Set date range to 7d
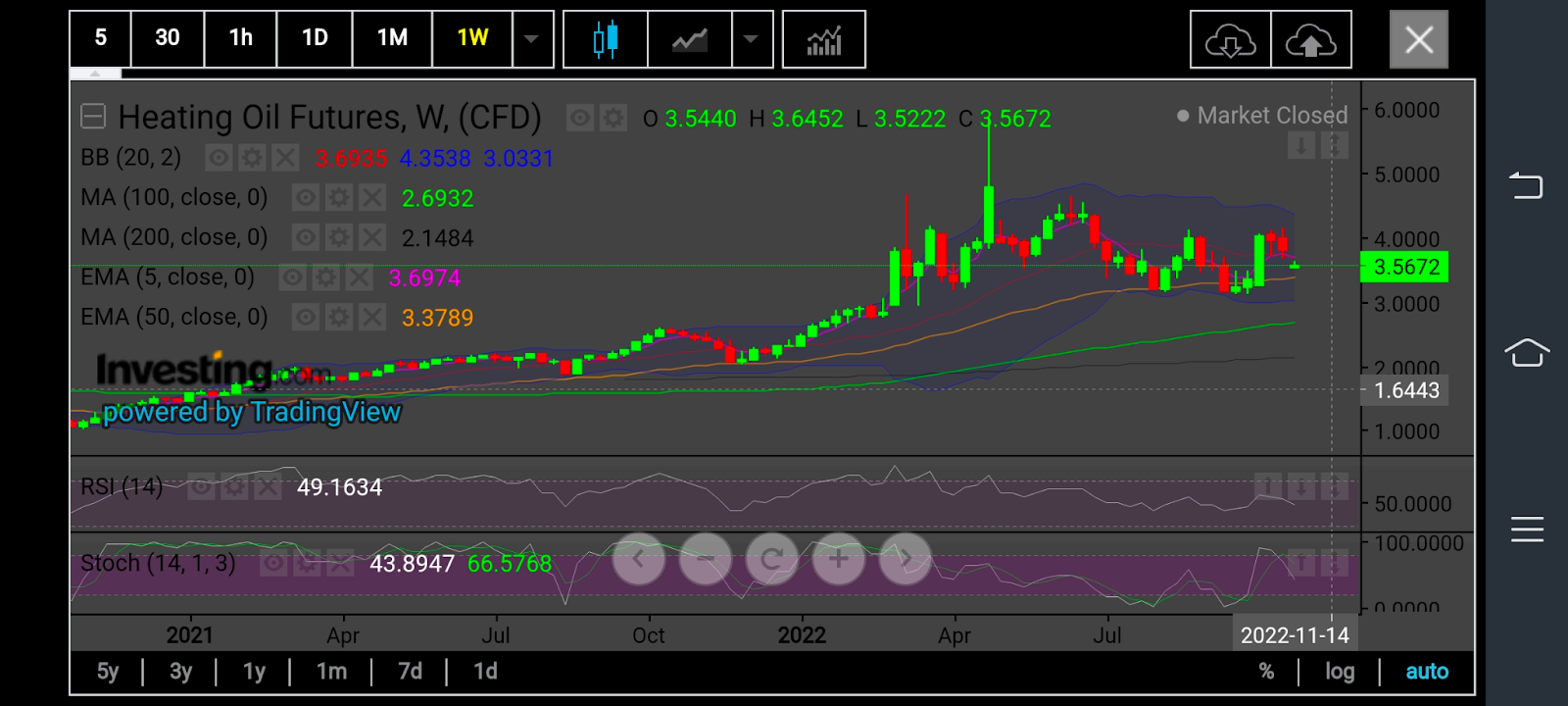 (x=411, y=672)
